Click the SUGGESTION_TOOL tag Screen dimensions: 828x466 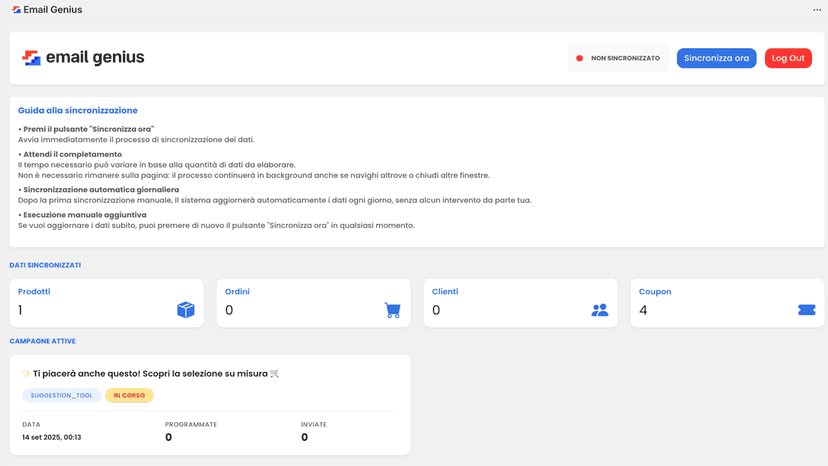tap(61, 395)
